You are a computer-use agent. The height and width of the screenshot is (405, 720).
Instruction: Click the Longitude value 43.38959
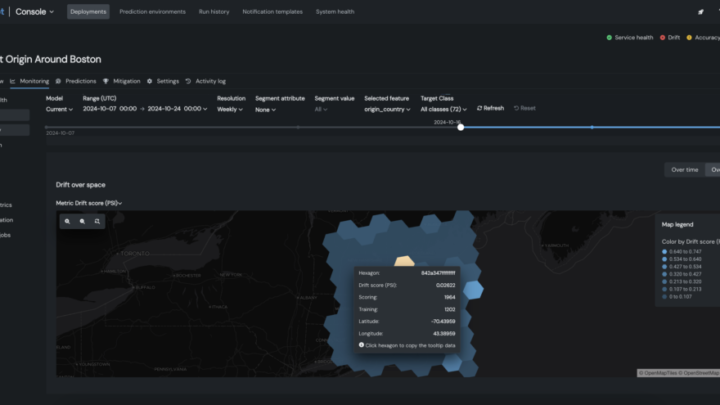pyautogui.click(x=444, y=333)
